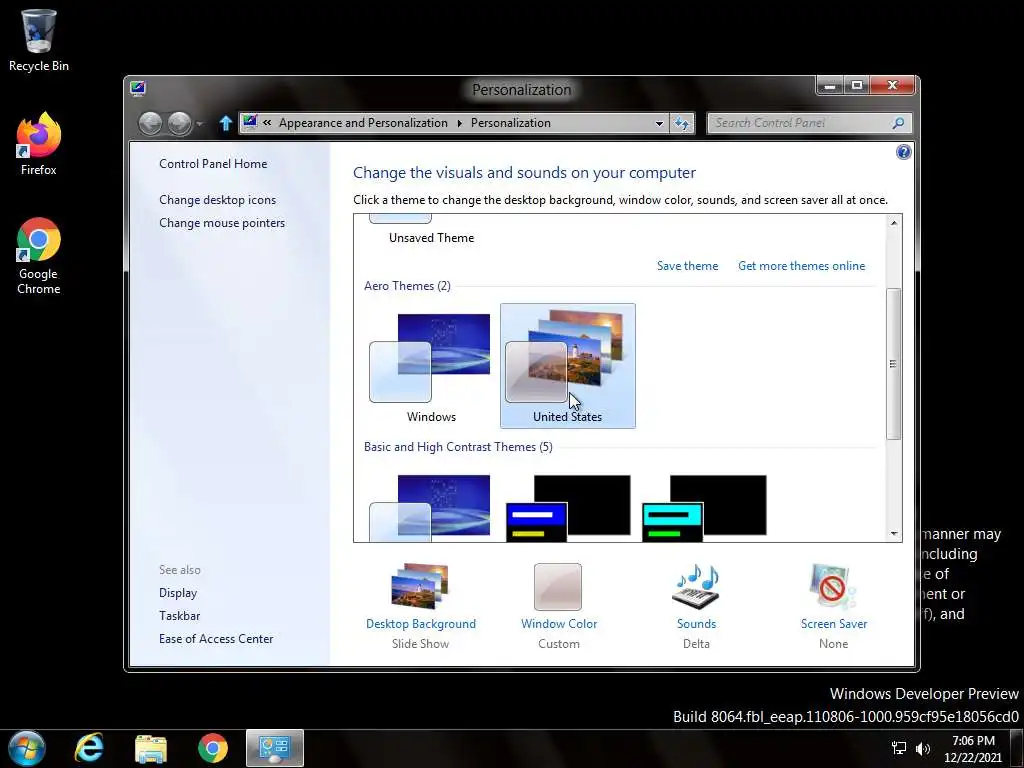Image resolution: width=1024 pixels, height=768 pixels.
Task: Click the Aero Themes (2) heading
Action: coord(407,286)
